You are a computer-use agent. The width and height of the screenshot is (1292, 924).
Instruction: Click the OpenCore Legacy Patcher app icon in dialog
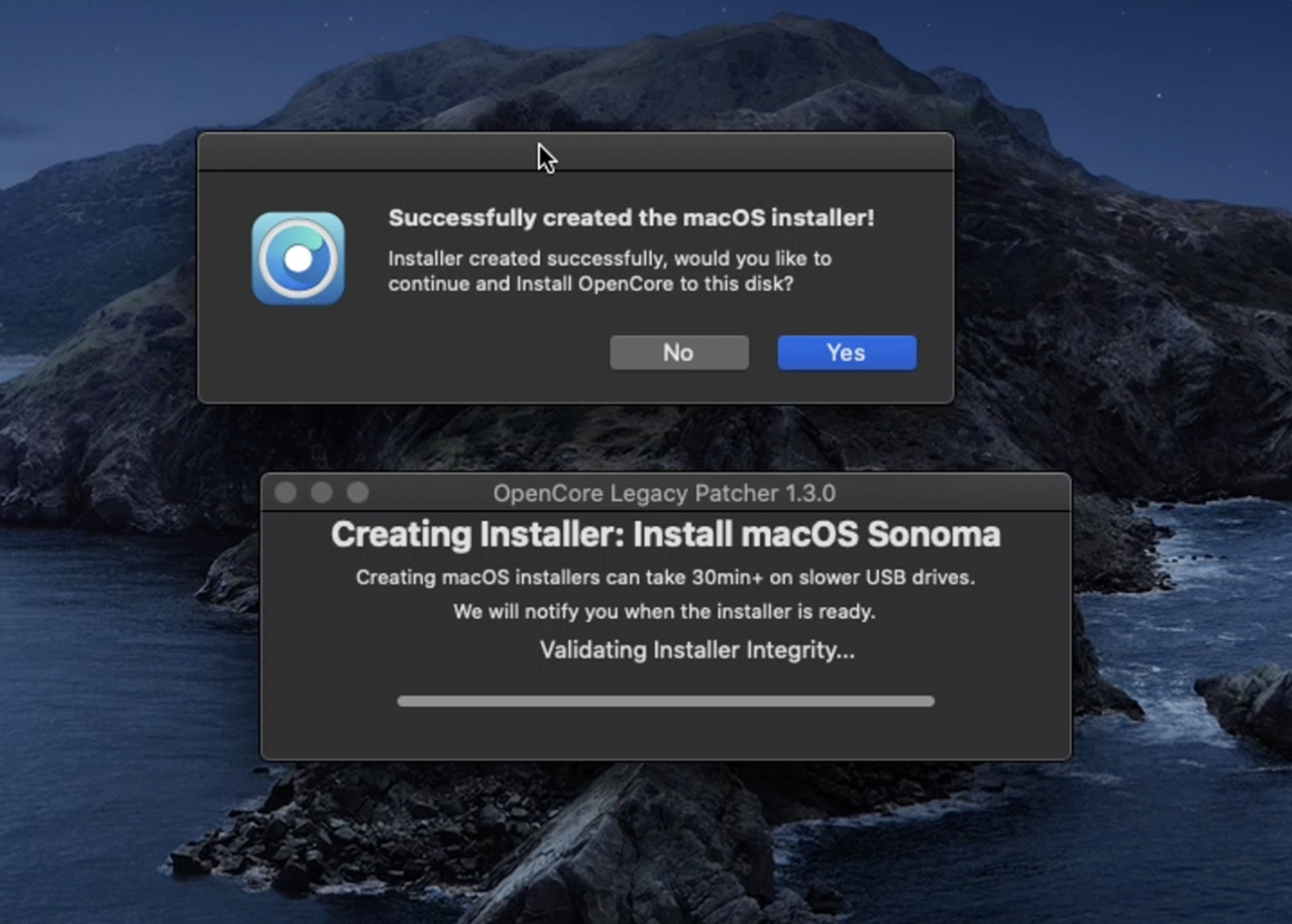pos(298,258)
